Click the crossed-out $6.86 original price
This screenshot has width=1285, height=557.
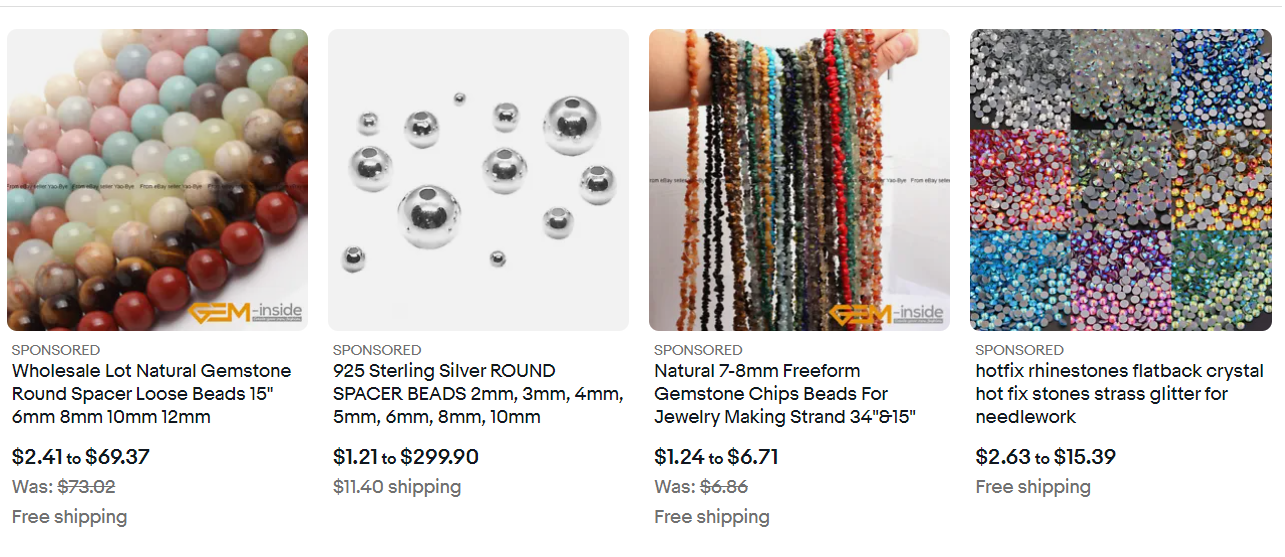coord(723,487)
